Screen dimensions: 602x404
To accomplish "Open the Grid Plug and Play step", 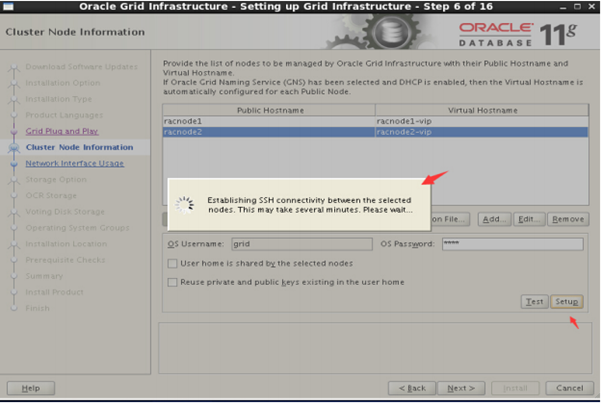I will (62, 131).
